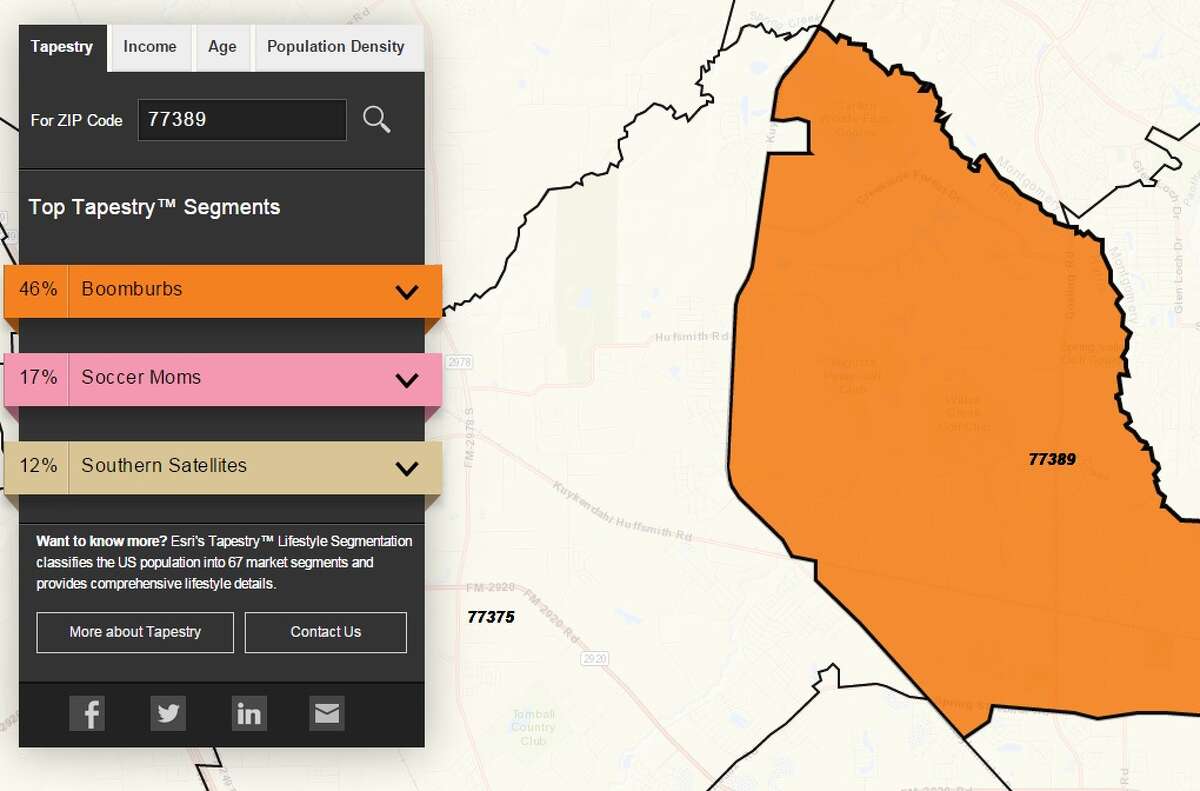Click the orange 46% swatch
1200x791 pixels.
[x=38, y=290]
